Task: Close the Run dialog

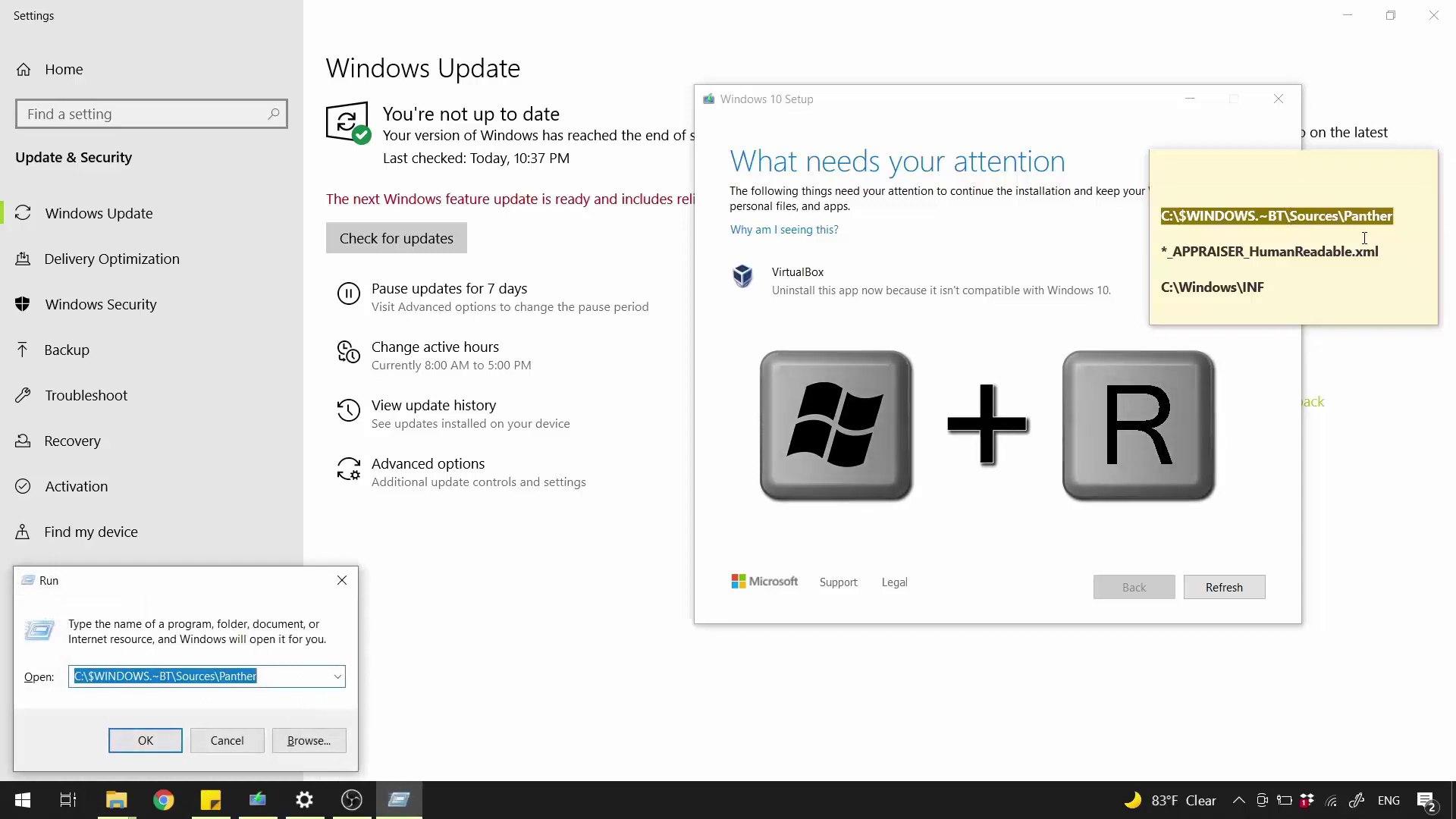Action: click(x=342, y=580)
